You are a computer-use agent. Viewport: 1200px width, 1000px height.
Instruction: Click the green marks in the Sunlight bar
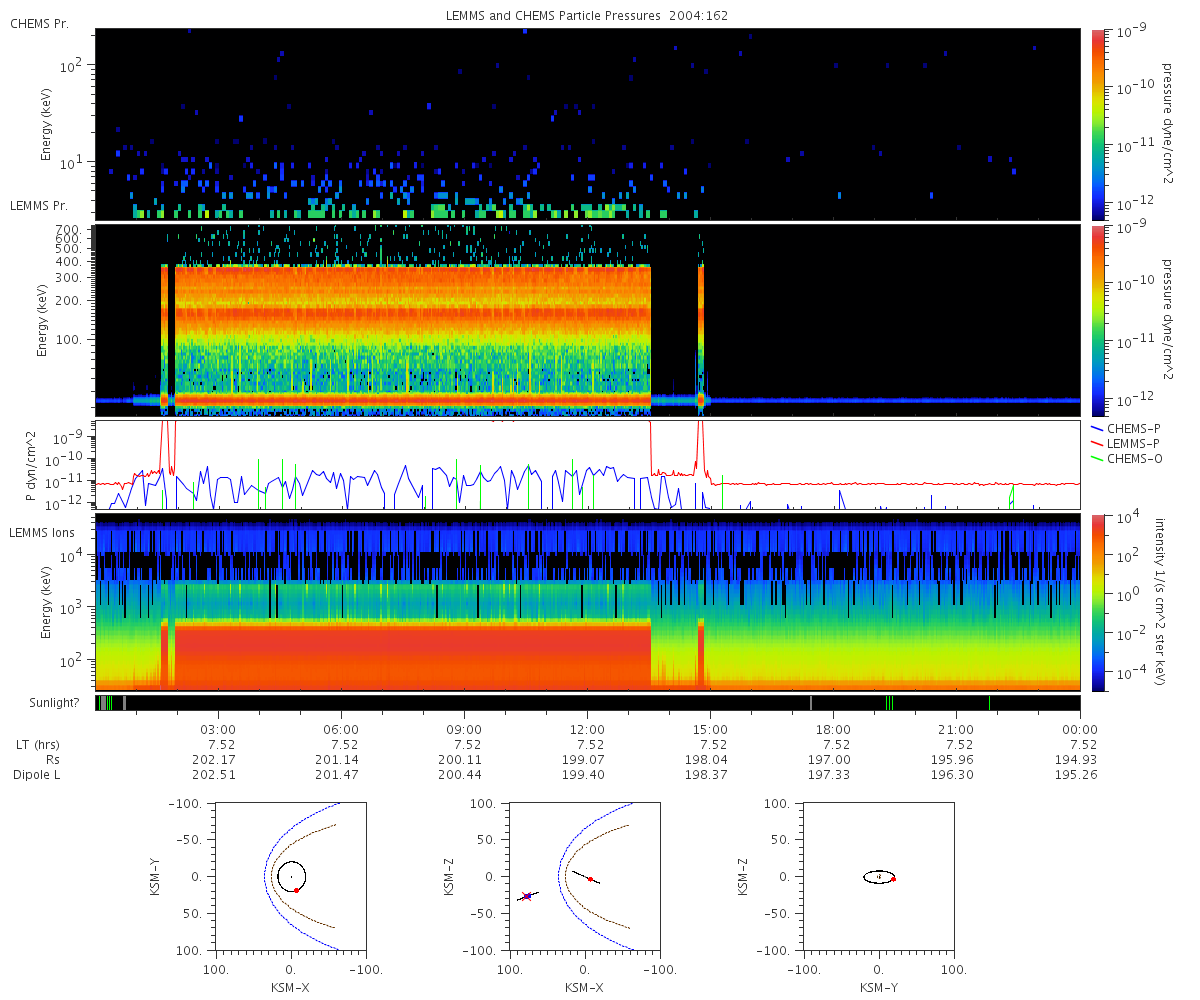click(x=889, y=703)
